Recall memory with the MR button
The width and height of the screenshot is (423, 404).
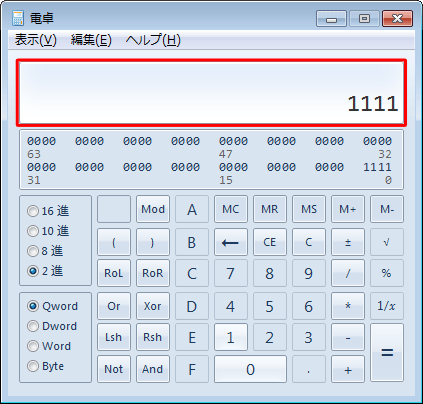coord(270,209)
